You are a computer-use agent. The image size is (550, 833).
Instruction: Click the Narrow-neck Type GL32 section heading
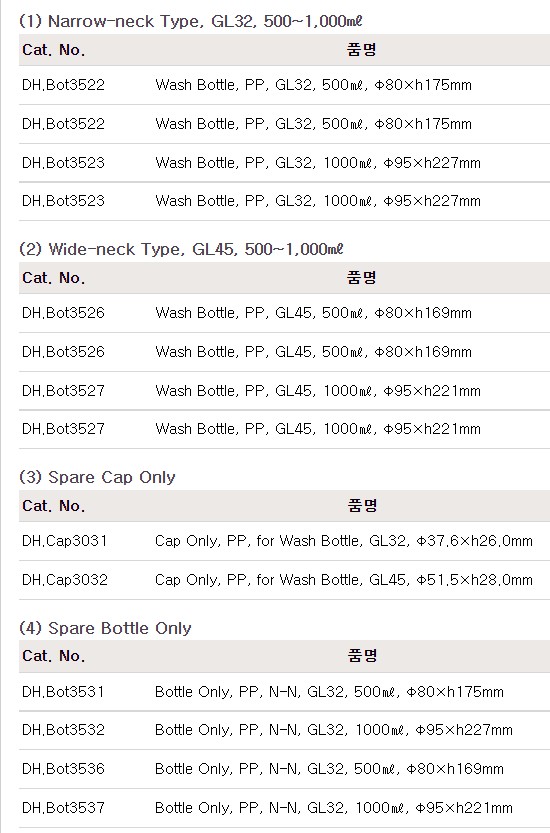point(191,21)
